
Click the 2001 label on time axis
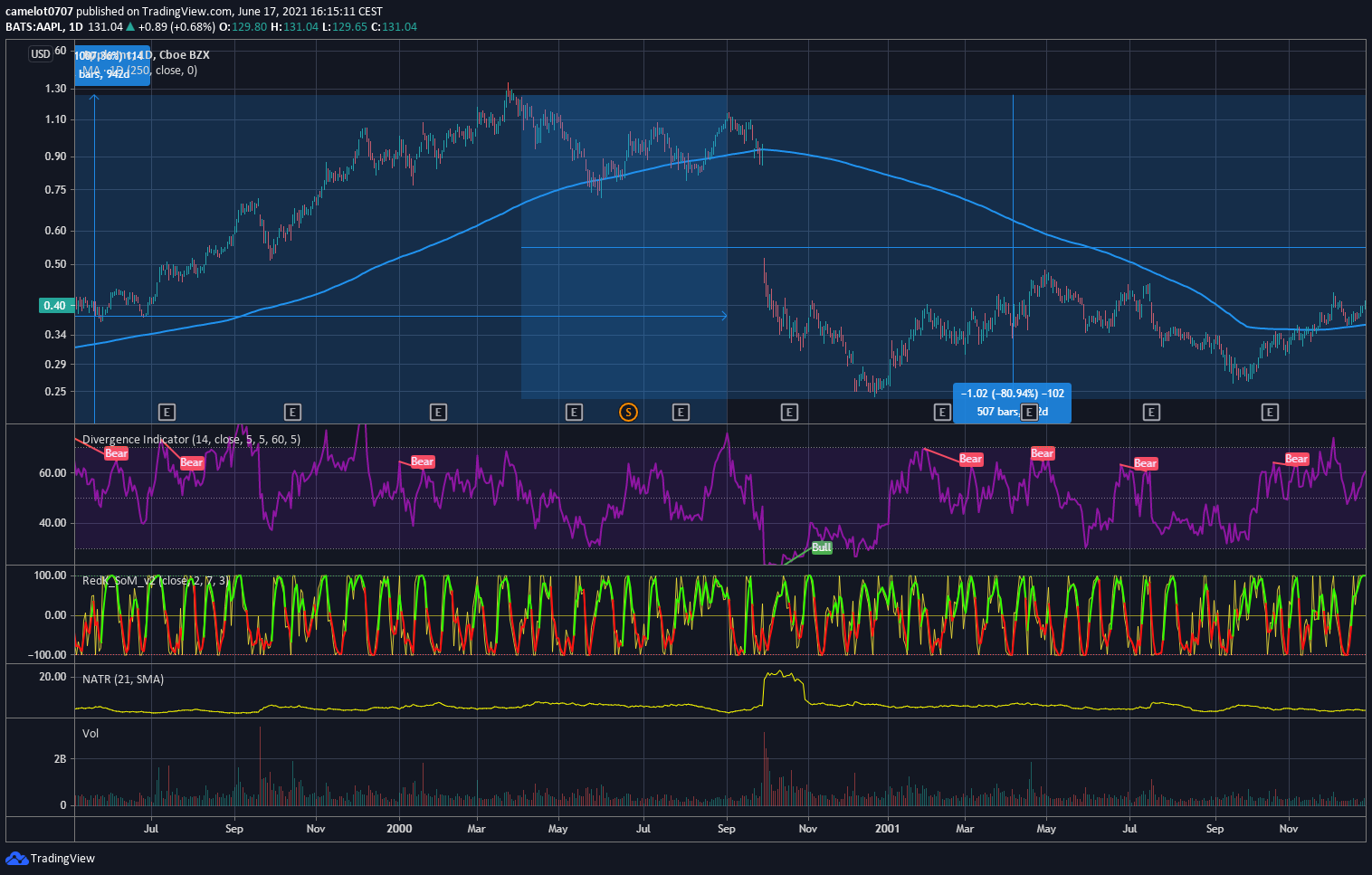click(888, 829)
